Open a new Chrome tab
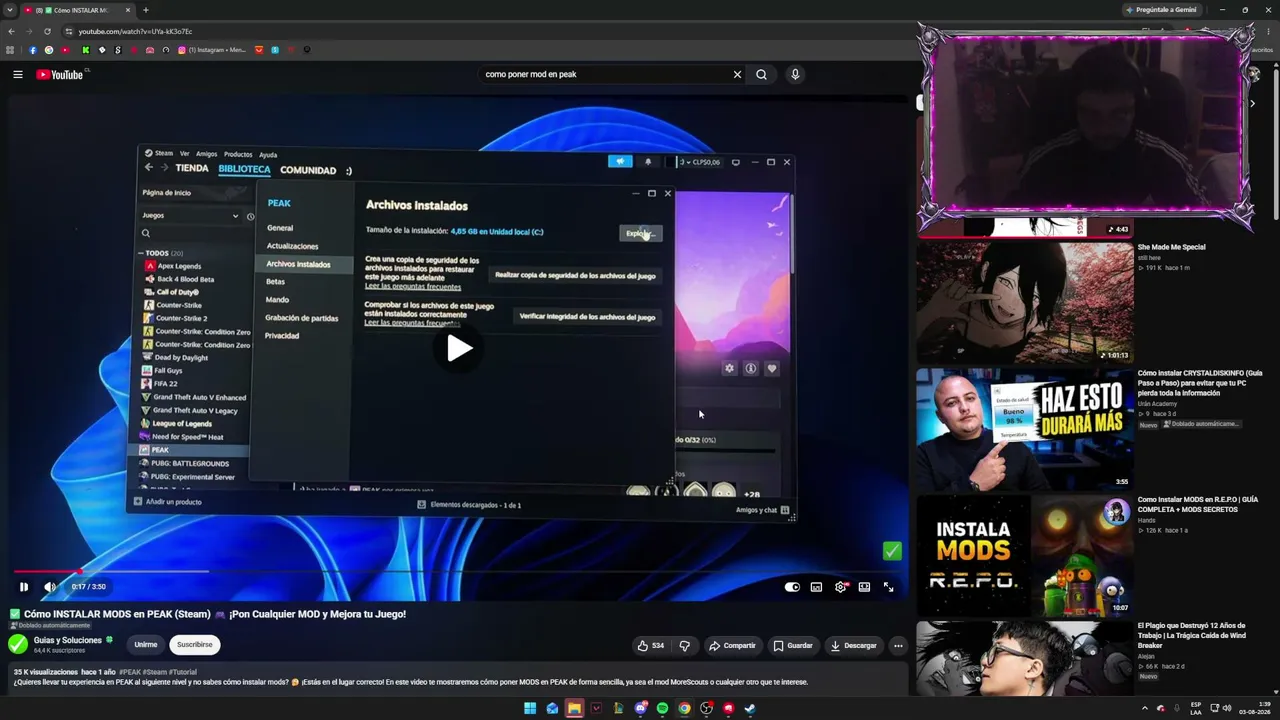 click(x=145, y=10)
